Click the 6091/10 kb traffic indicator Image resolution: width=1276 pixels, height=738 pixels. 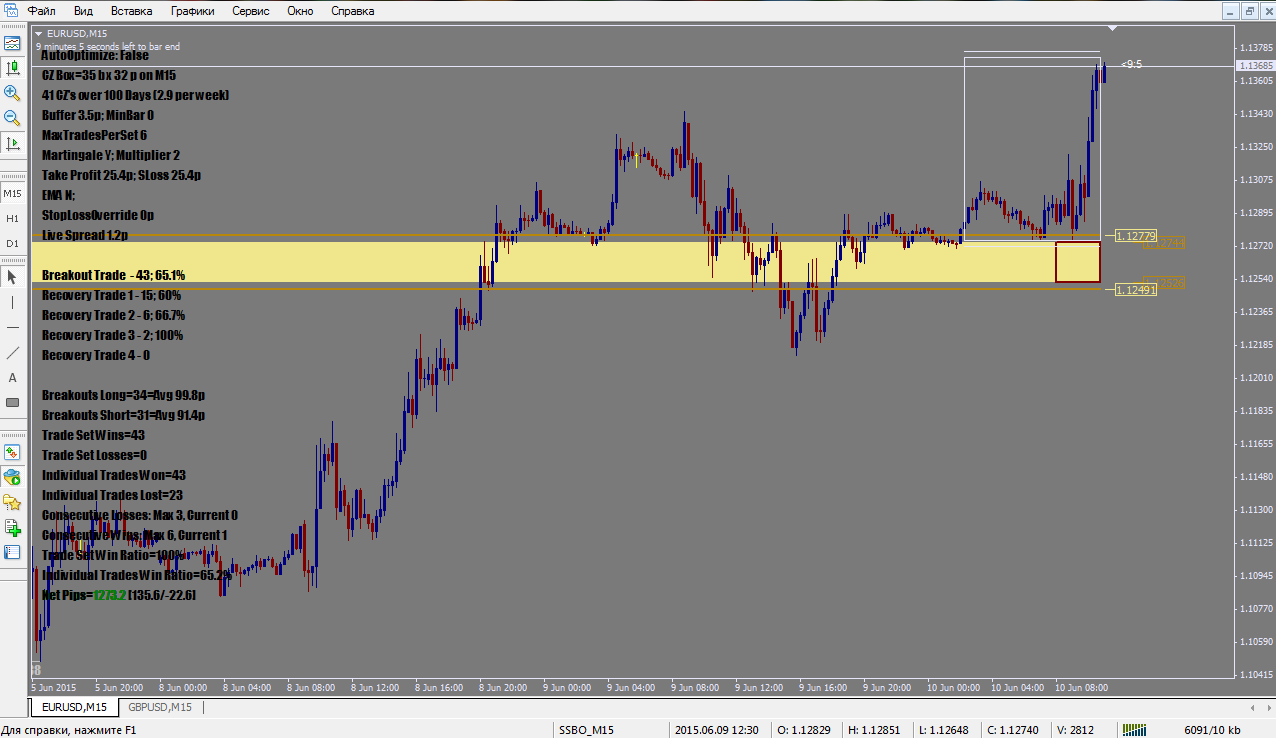pos(1211,730)
